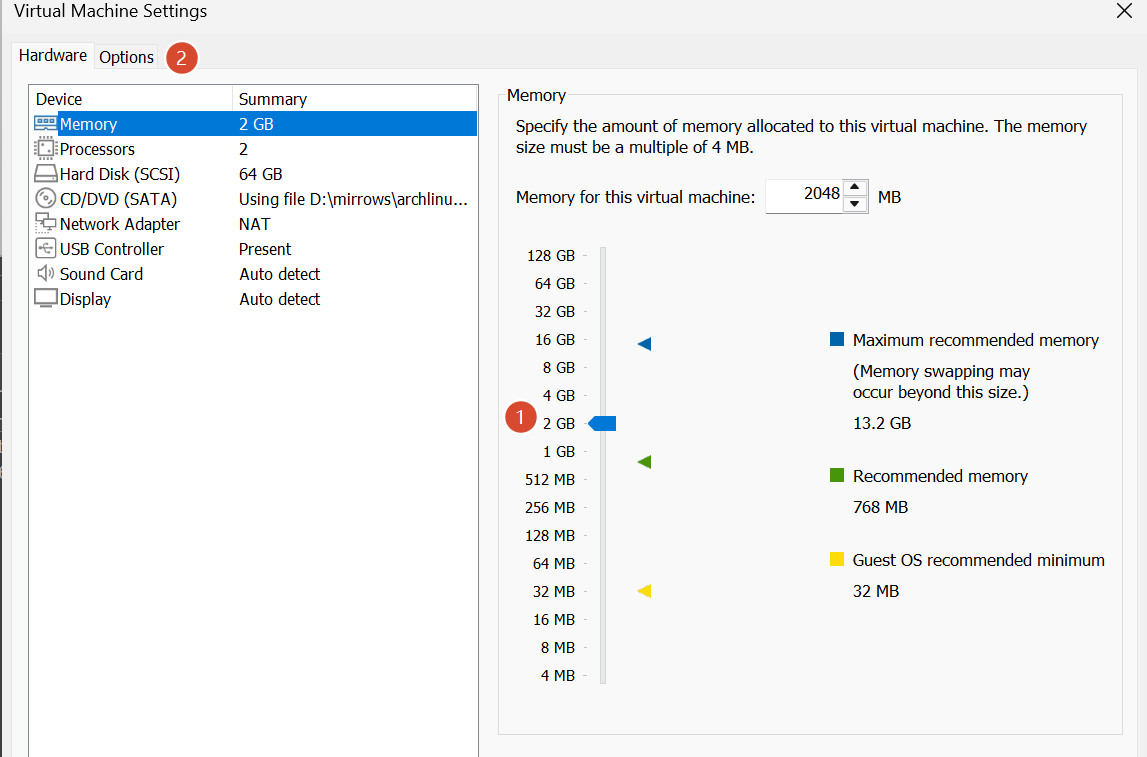Close the Virtual Machine Settings dialog
Screen dimensions: 1147x757
pyautogui.click(x=1124, y=11)
